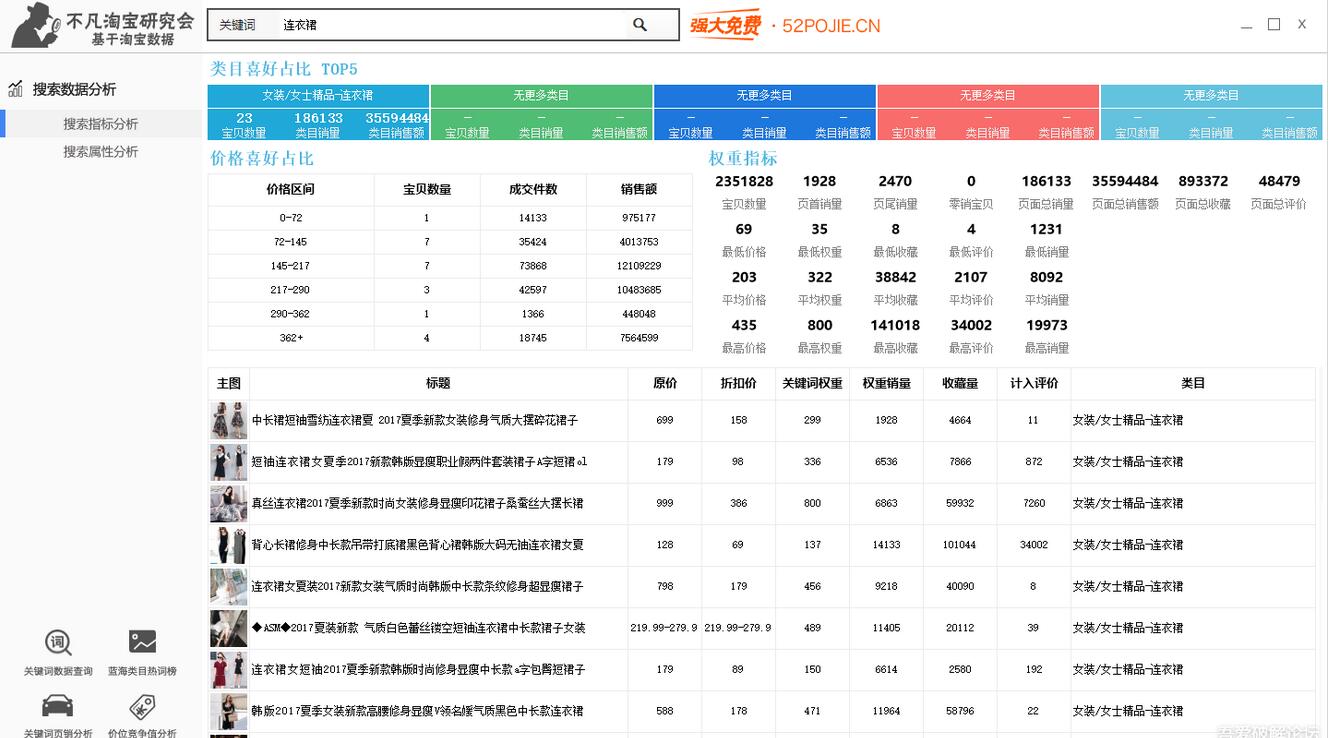The width and height of the screenshot is (1330, 738).
Task: Open 关键词数据查询 tool icon
Action: pyautogui.click(x=58, y=642)
